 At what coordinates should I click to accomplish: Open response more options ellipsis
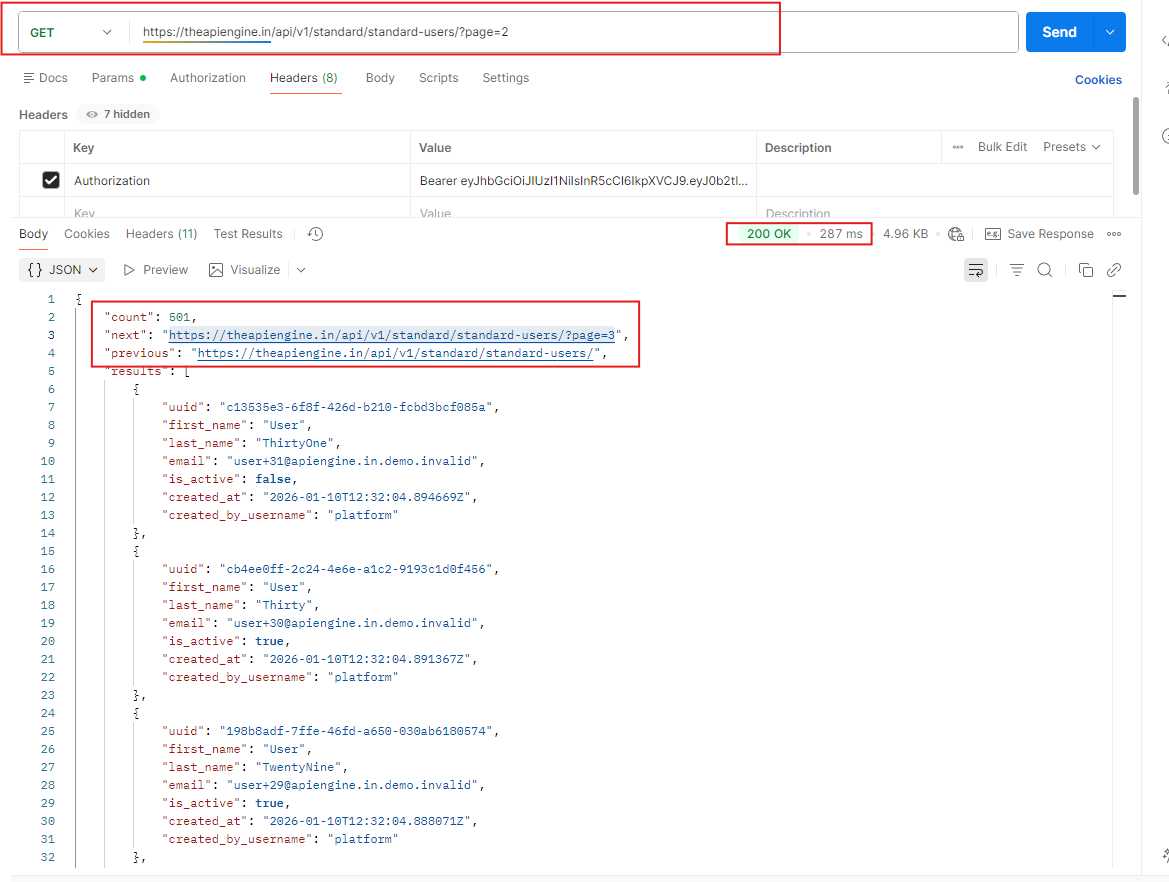coord(1114,234)
